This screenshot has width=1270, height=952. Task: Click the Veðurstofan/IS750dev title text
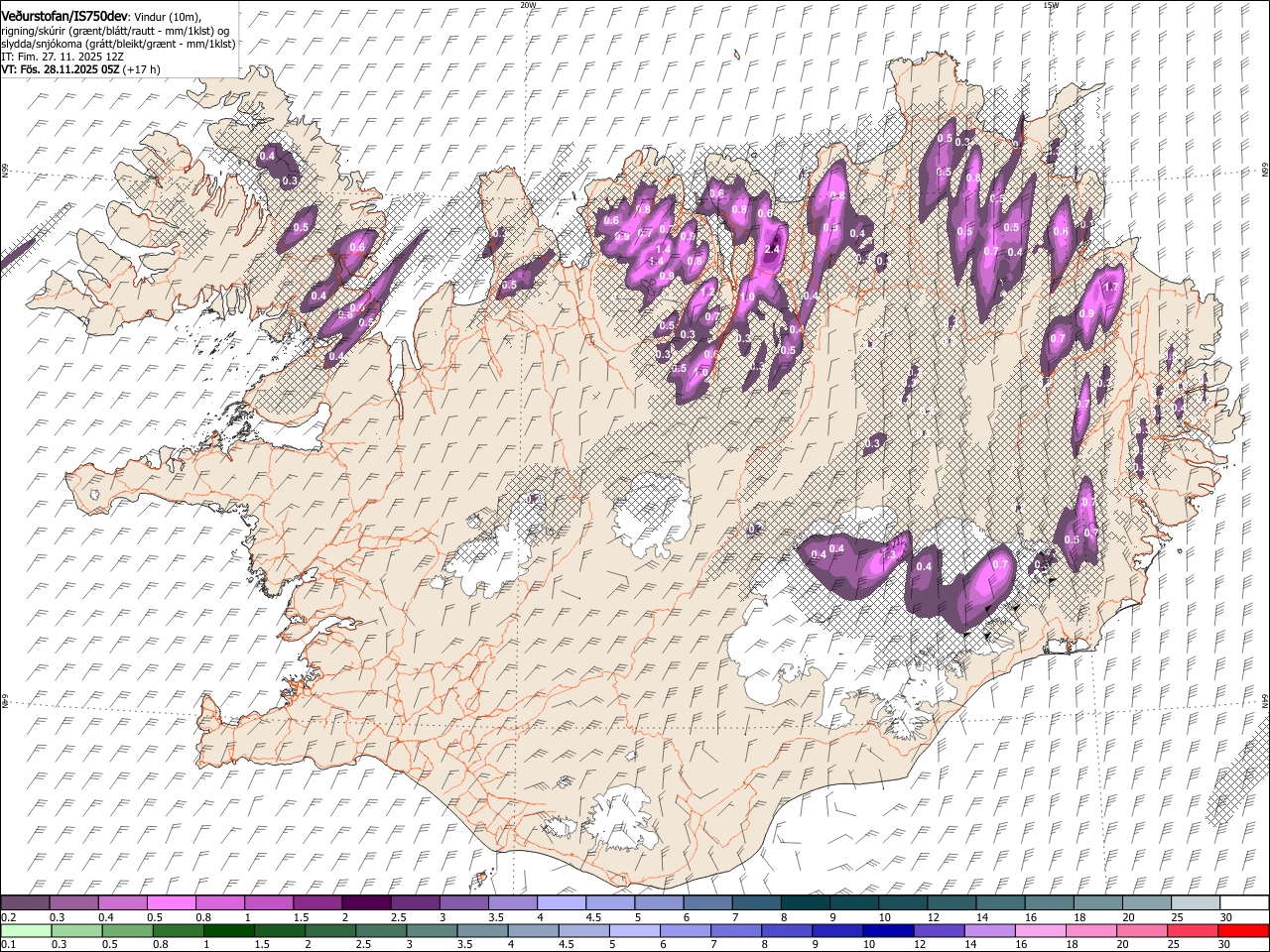pos(64,16)
